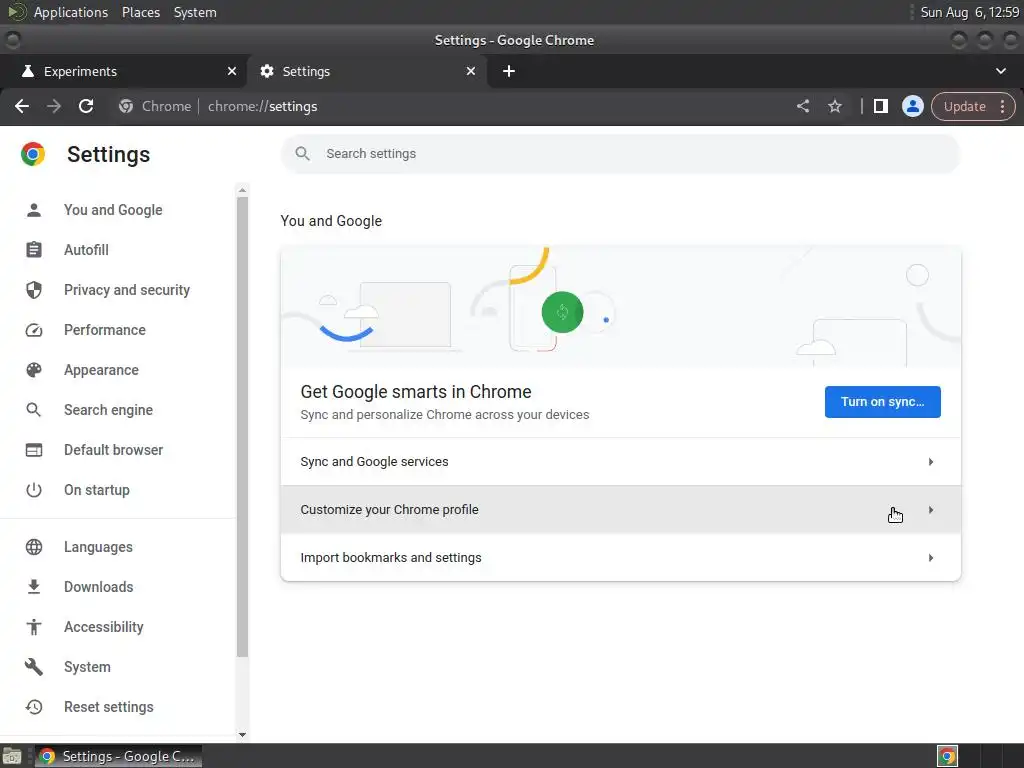The image size is (1024, 768).
Task: Click the Performance gauge icon
Action: 34,330
